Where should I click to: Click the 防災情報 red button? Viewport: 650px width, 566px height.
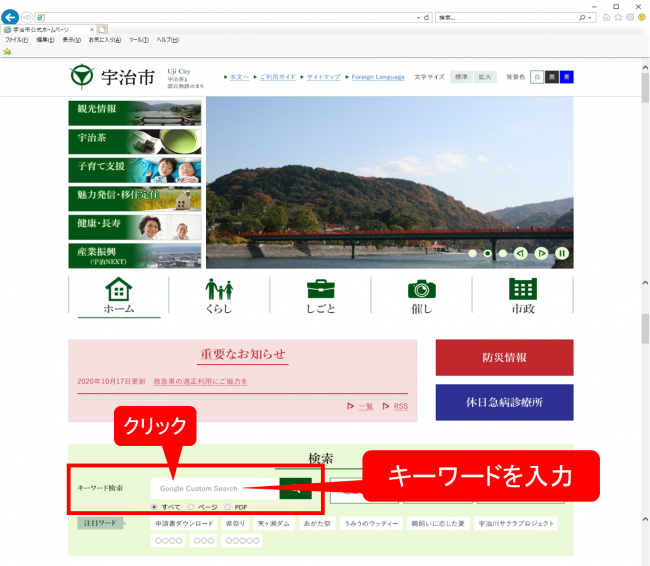(x=504, y=357)
